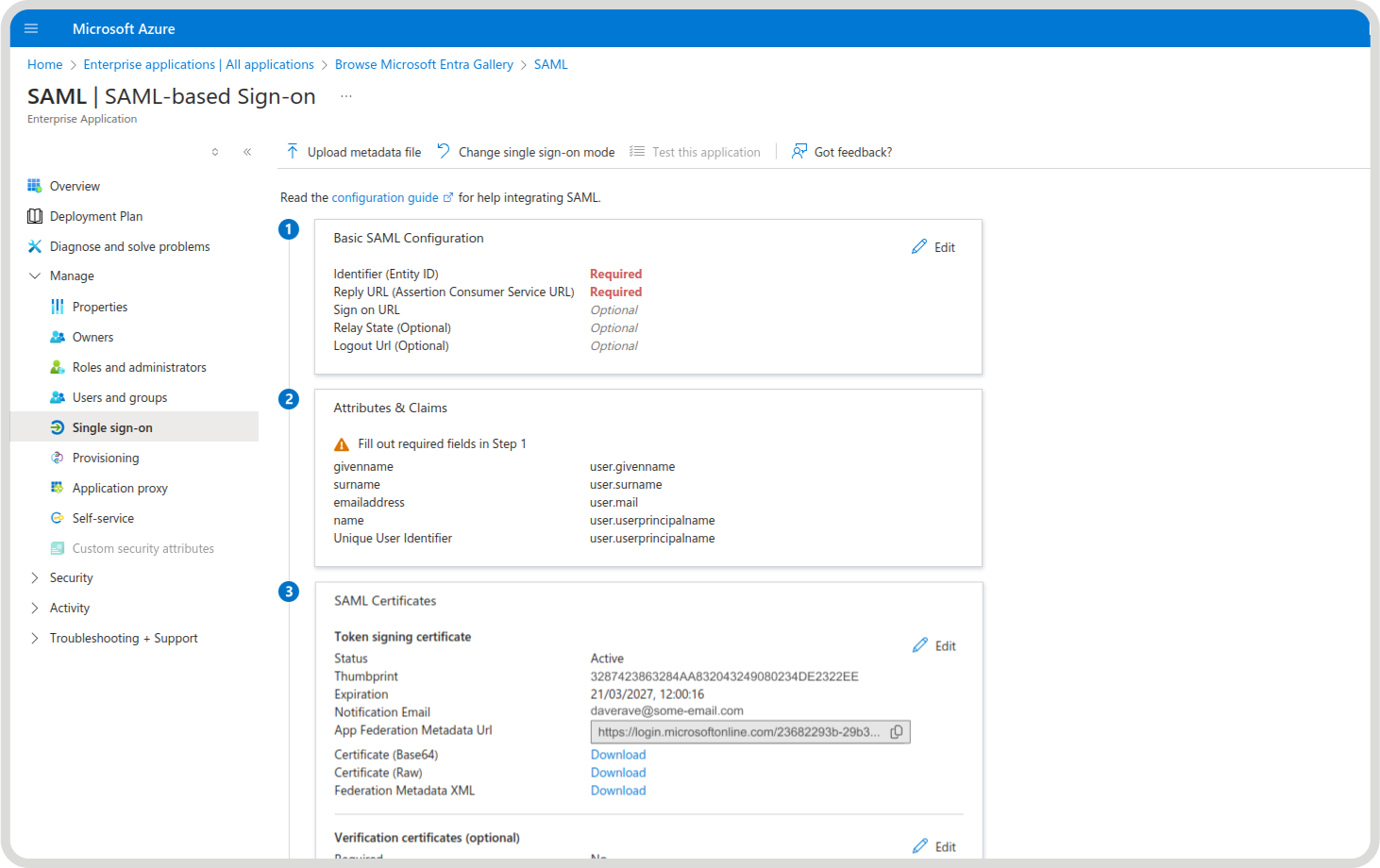The image size is (1380, 868).
Task: Open the Azure hamburger menu
Action: pyautogui.click(x=31, y=28)
